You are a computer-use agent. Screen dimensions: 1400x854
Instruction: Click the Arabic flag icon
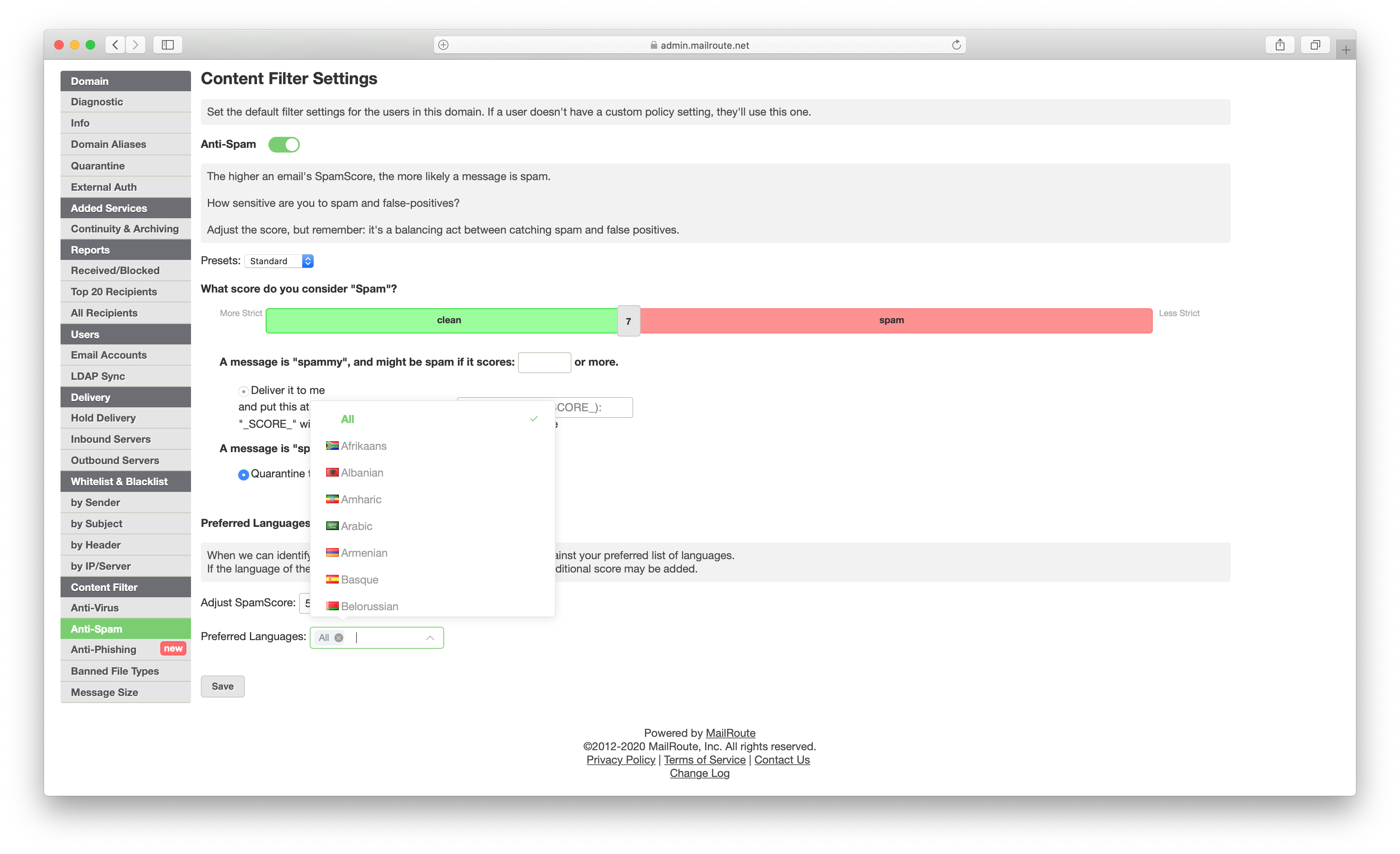(333, 526)
